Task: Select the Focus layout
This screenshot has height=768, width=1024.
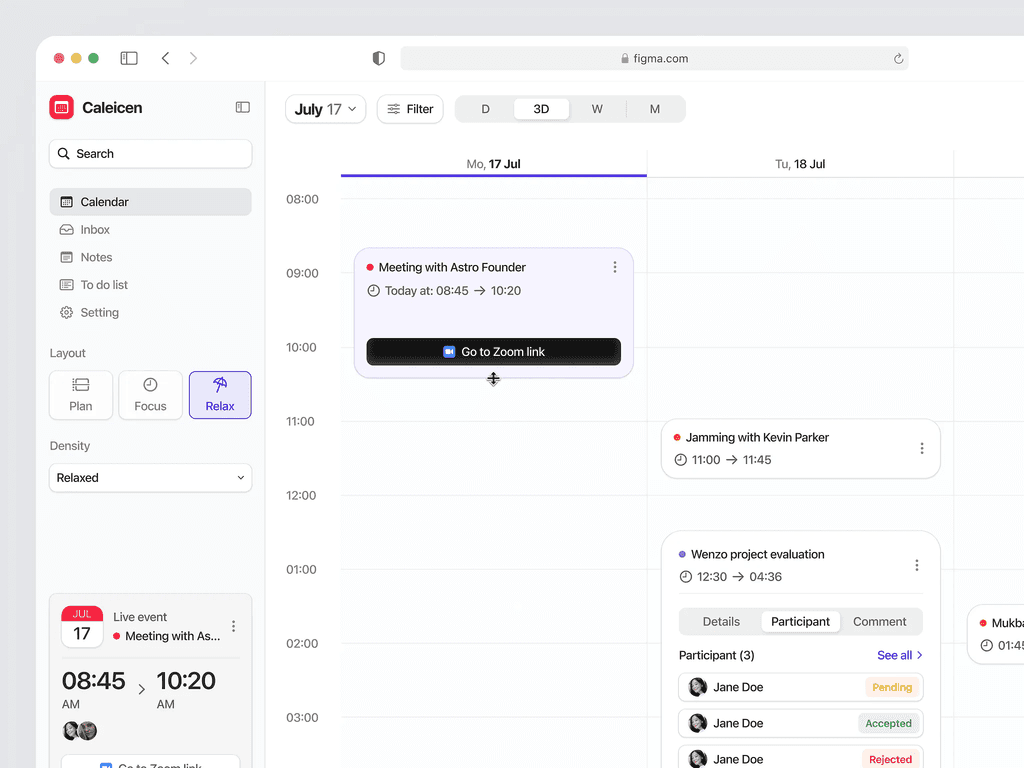Action: click(x=150, y=395)
